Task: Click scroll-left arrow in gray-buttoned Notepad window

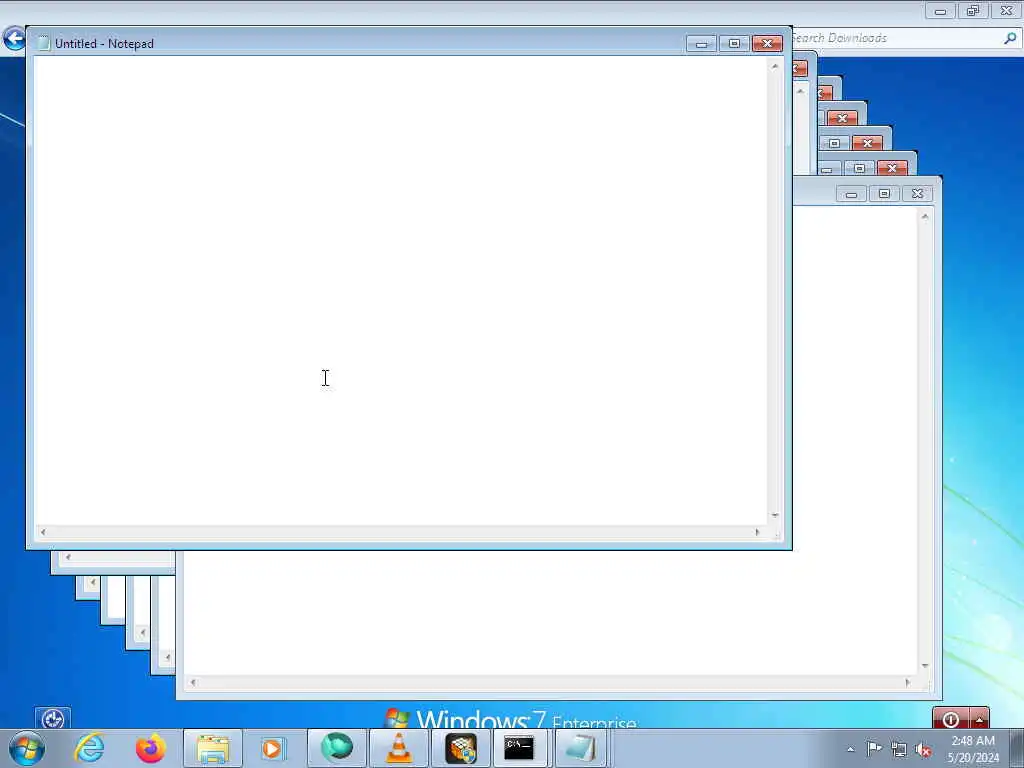Action: [x=193, y=682]
